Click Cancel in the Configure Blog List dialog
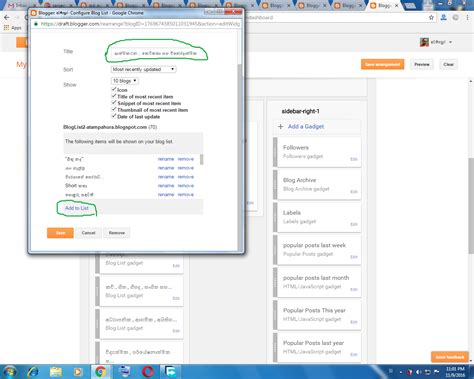 click(88, 233)
